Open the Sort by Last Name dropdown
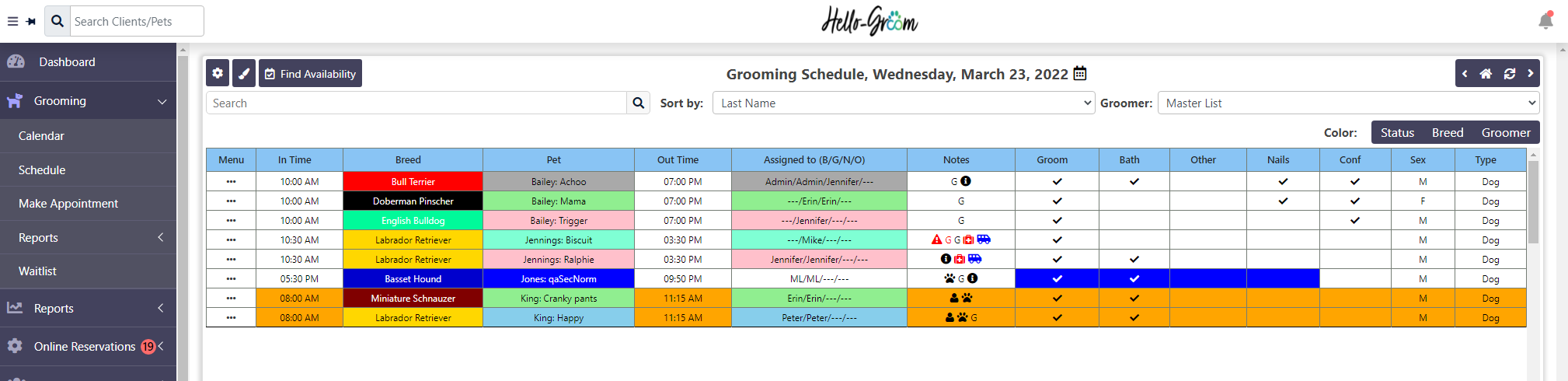Image resolution: width=1568 pixels, height=381 pixels. 903,103
